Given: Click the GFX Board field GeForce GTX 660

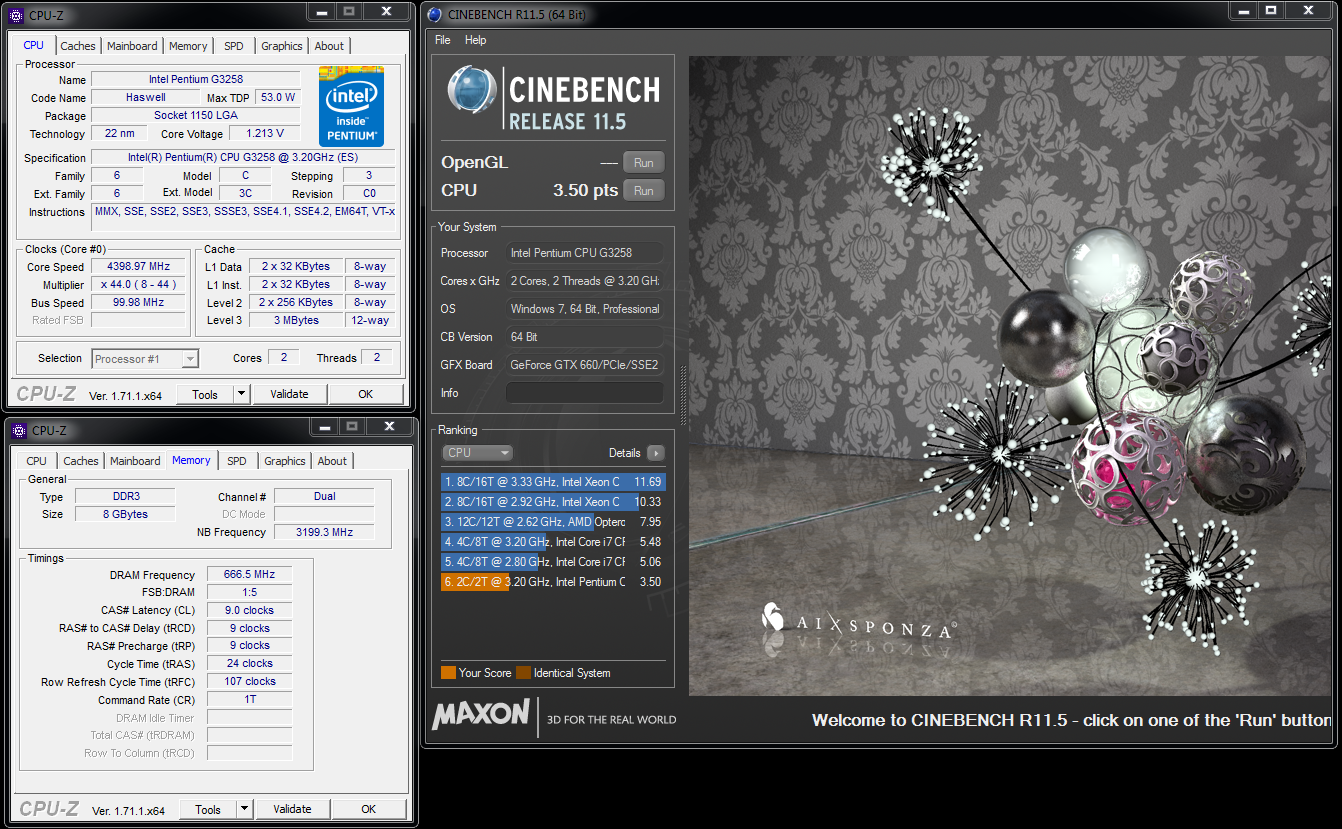Looking at the screenshot, I should 584,365.
